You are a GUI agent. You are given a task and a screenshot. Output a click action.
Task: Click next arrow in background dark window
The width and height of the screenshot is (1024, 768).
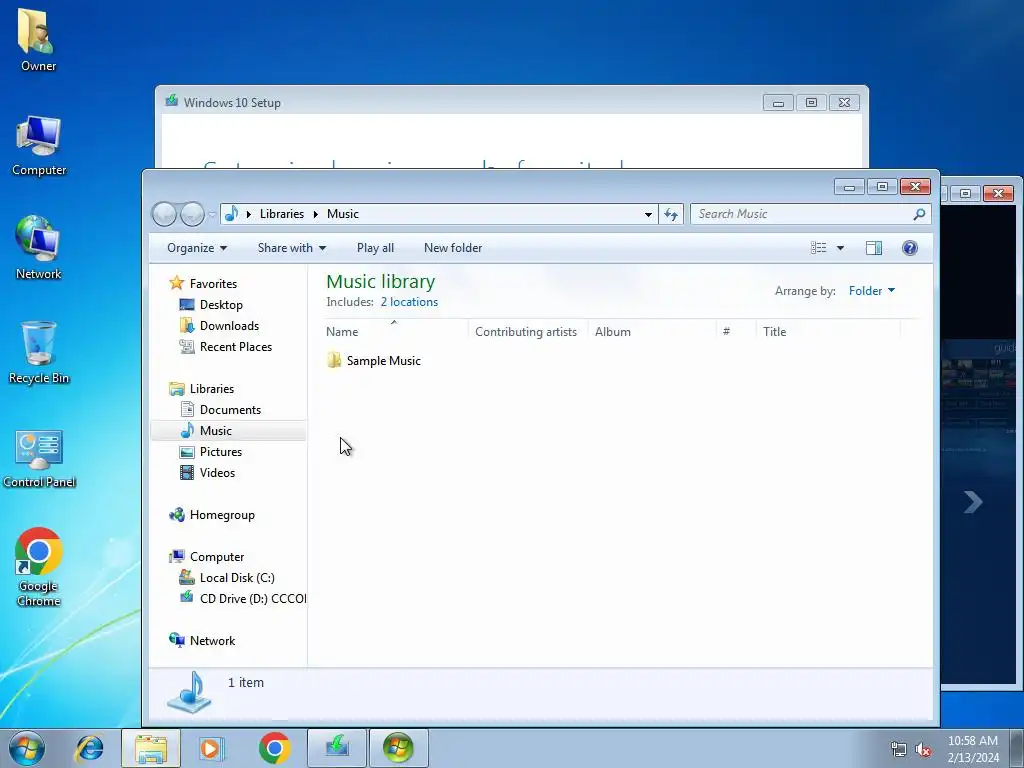(x=972, y=502)
